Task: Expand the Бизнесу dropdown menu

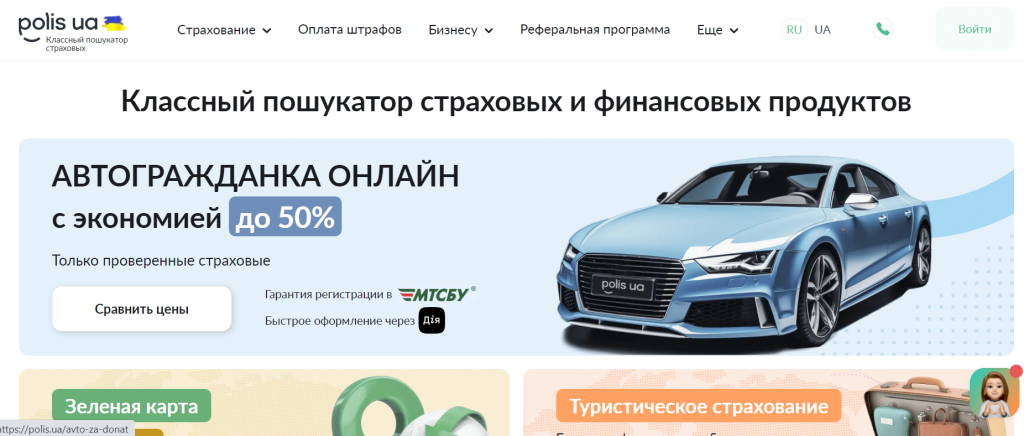Action: 460,30
